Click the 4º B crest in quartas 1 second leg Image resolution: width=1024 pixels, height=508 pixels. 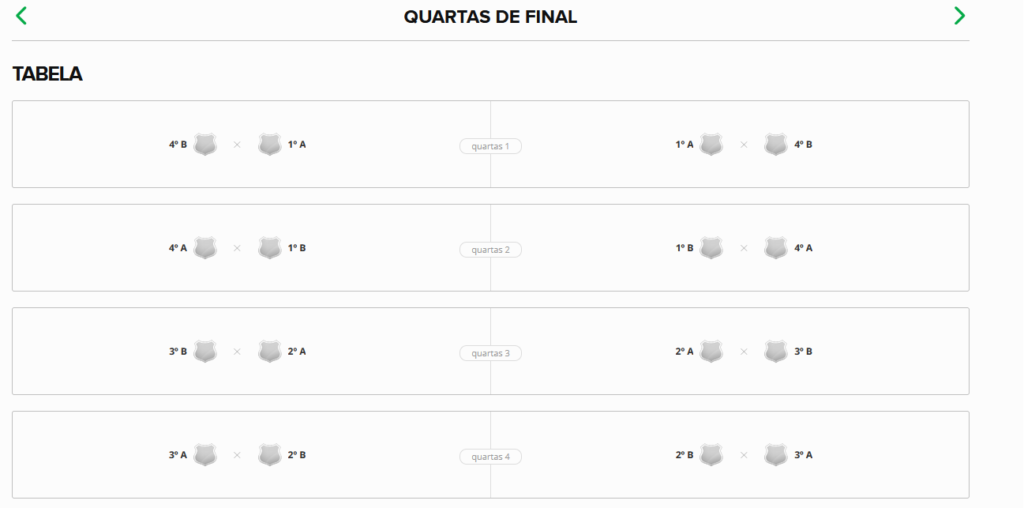pyautogui.click(x=776, y=144)
